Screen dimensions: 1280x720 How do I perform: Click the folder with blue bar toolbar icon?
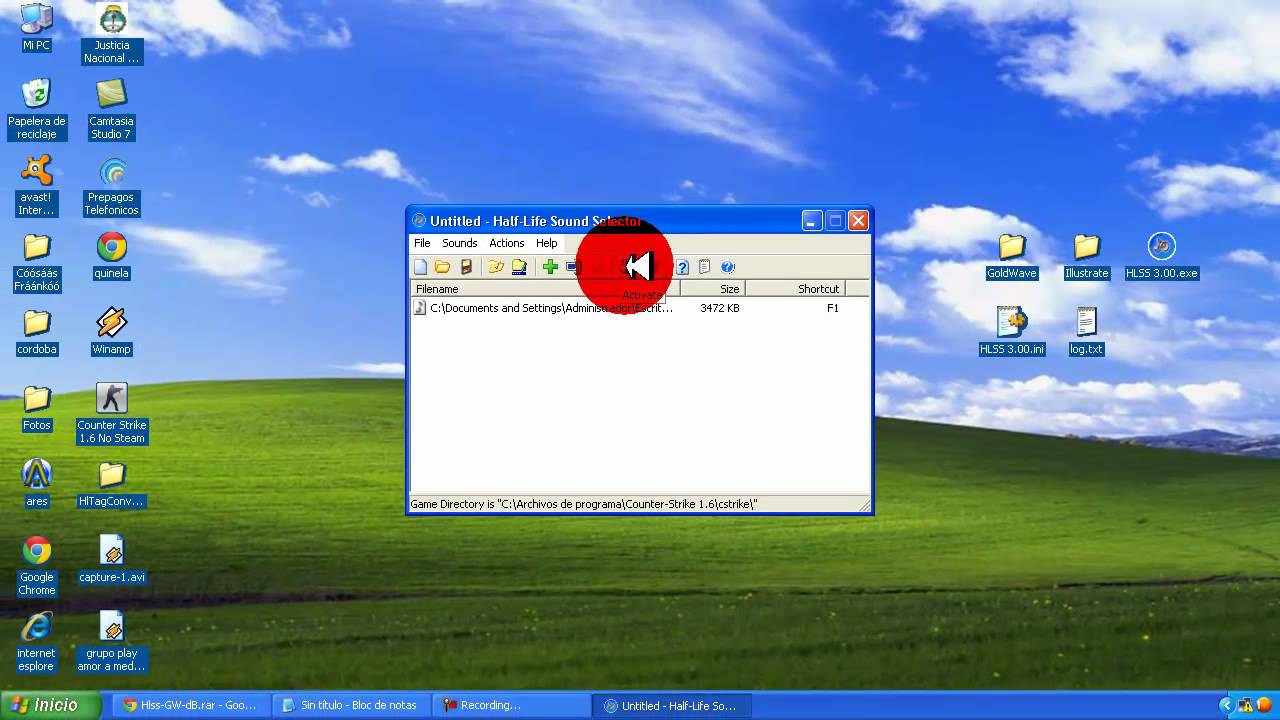tap(519, 267)
